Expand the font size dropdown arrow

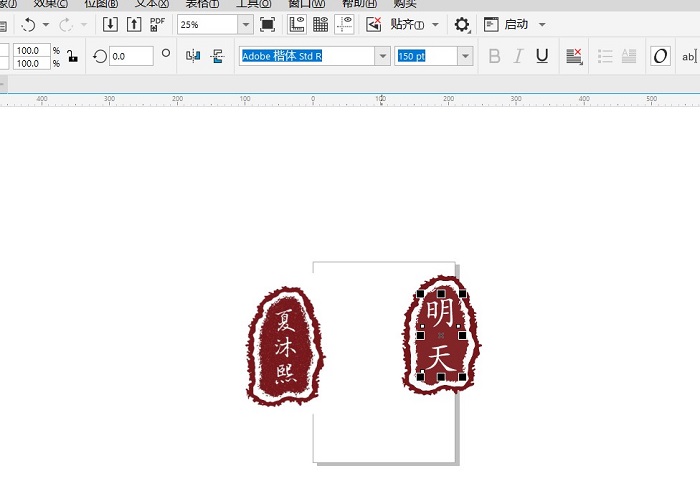point(465,56)
